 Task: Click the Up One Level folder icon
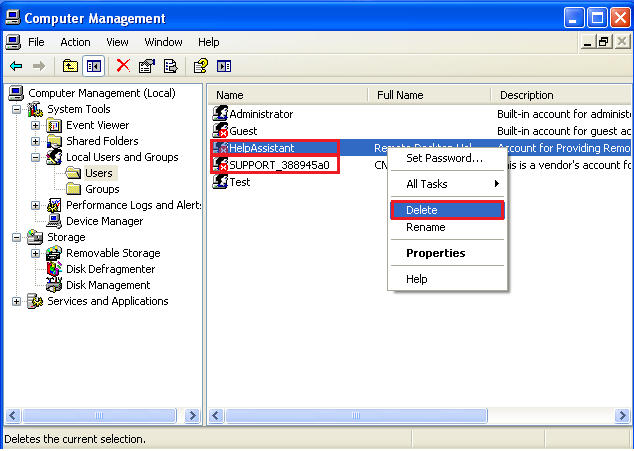(70, 66)
